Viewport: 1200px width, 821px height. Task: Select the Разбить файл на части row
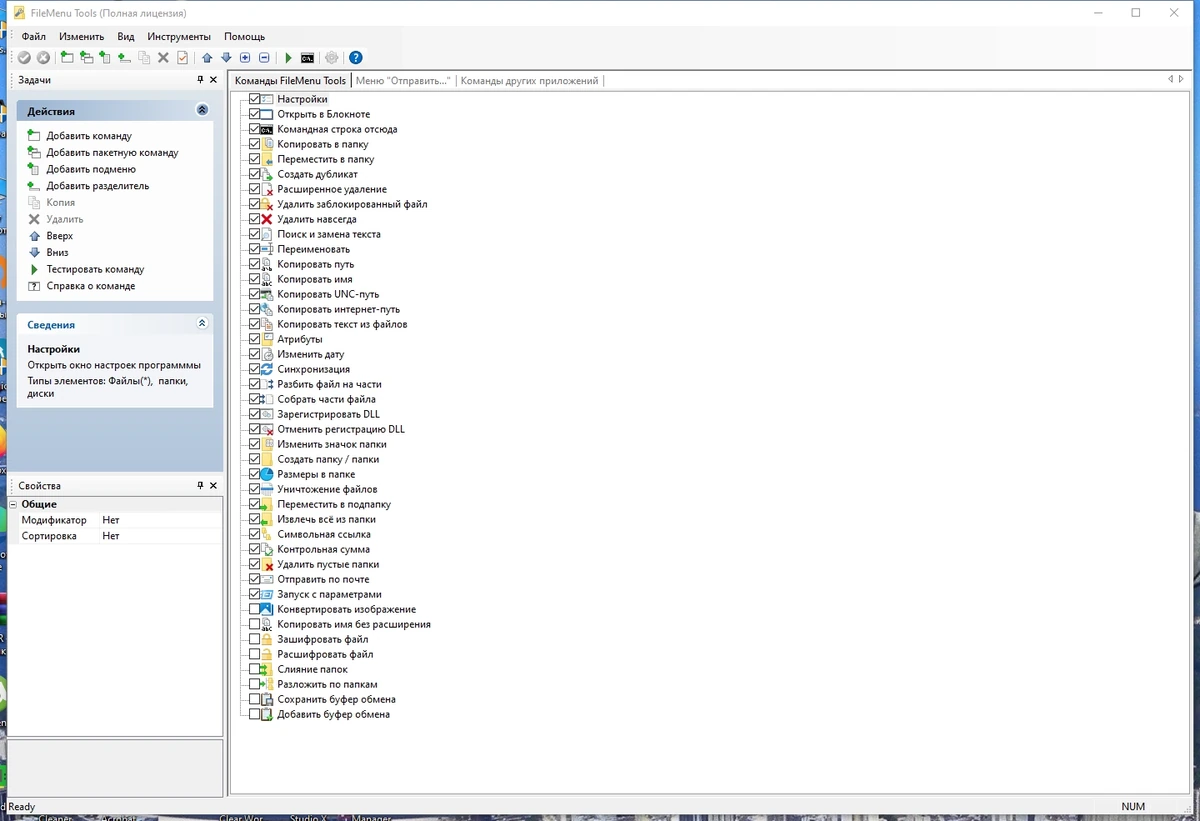tap(329, 384)
